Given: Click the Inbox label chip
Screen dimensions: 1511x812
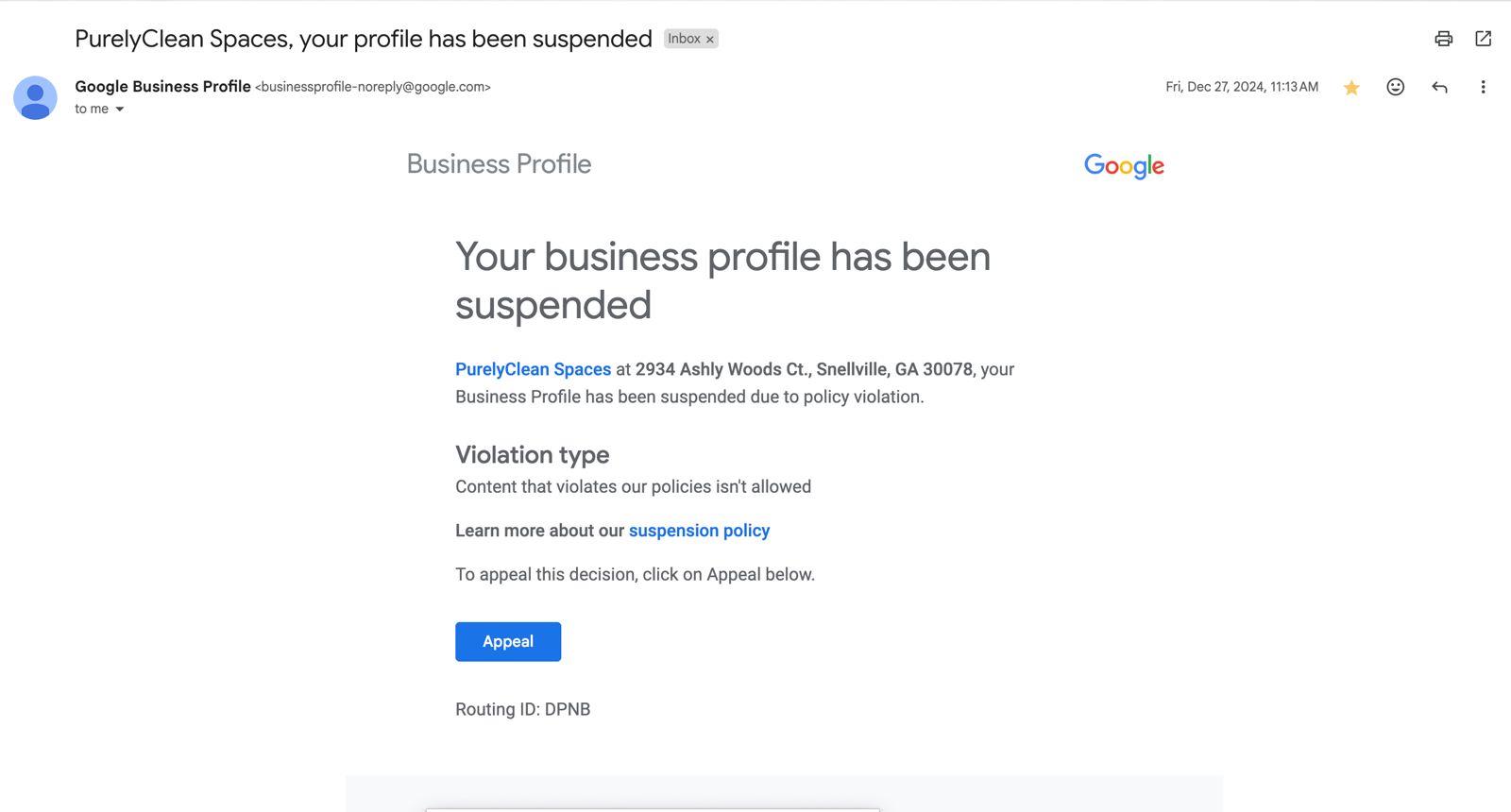Looking at the screenshot, I should click(684, 39).
